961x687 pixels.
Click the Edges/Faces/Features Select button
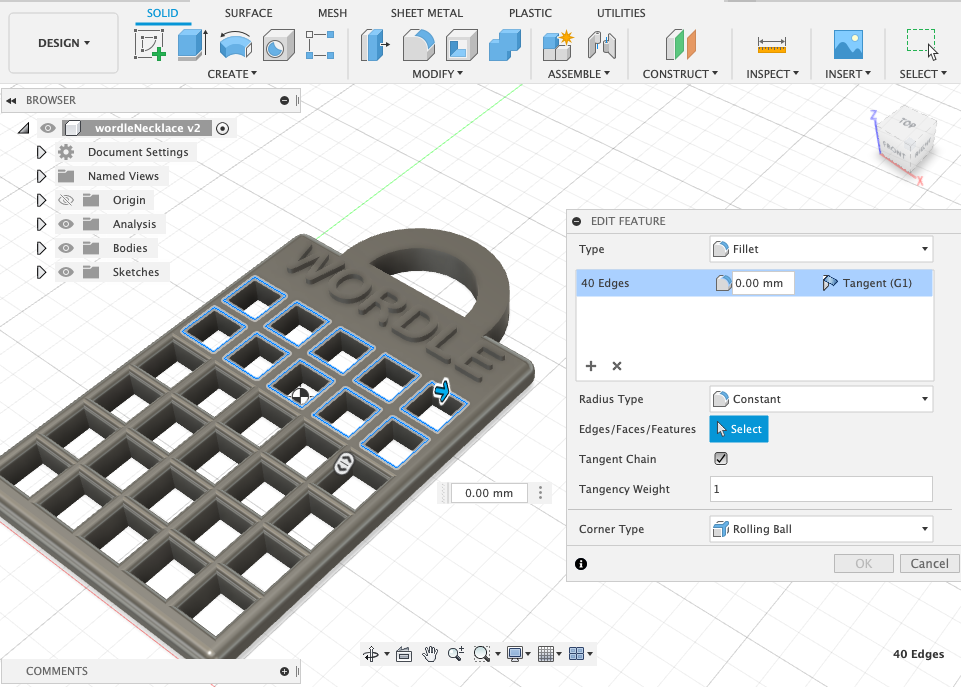(x=739, y=429)
